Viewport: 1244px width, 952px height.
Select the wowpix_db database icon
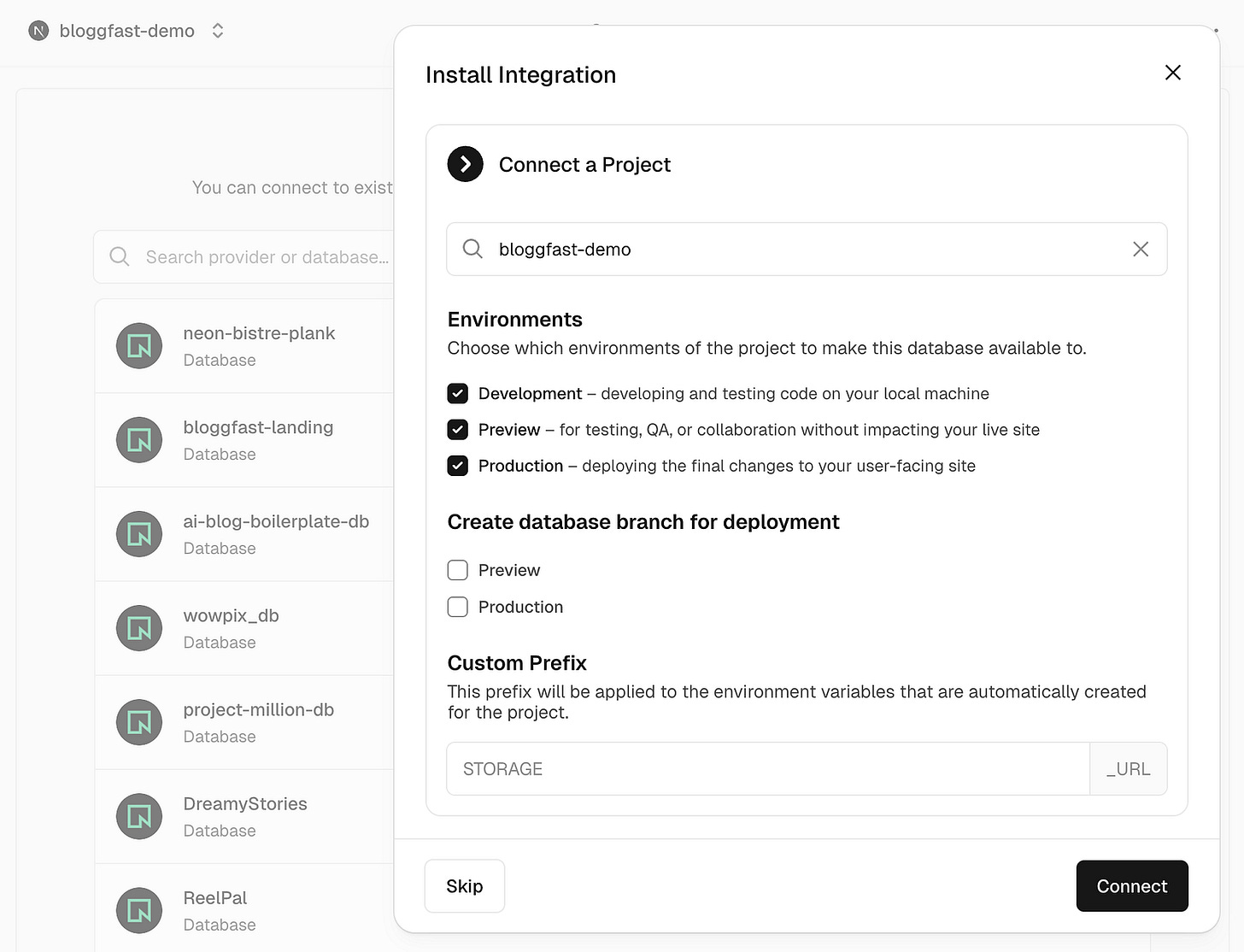point(138,628)
